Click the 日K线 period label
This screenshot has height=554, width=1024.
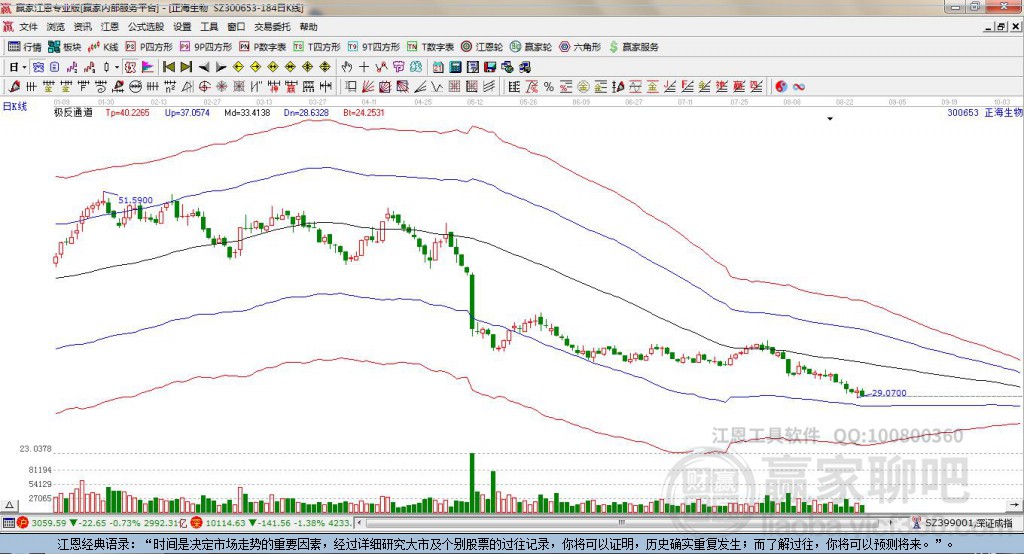click(x=15, y=106)
